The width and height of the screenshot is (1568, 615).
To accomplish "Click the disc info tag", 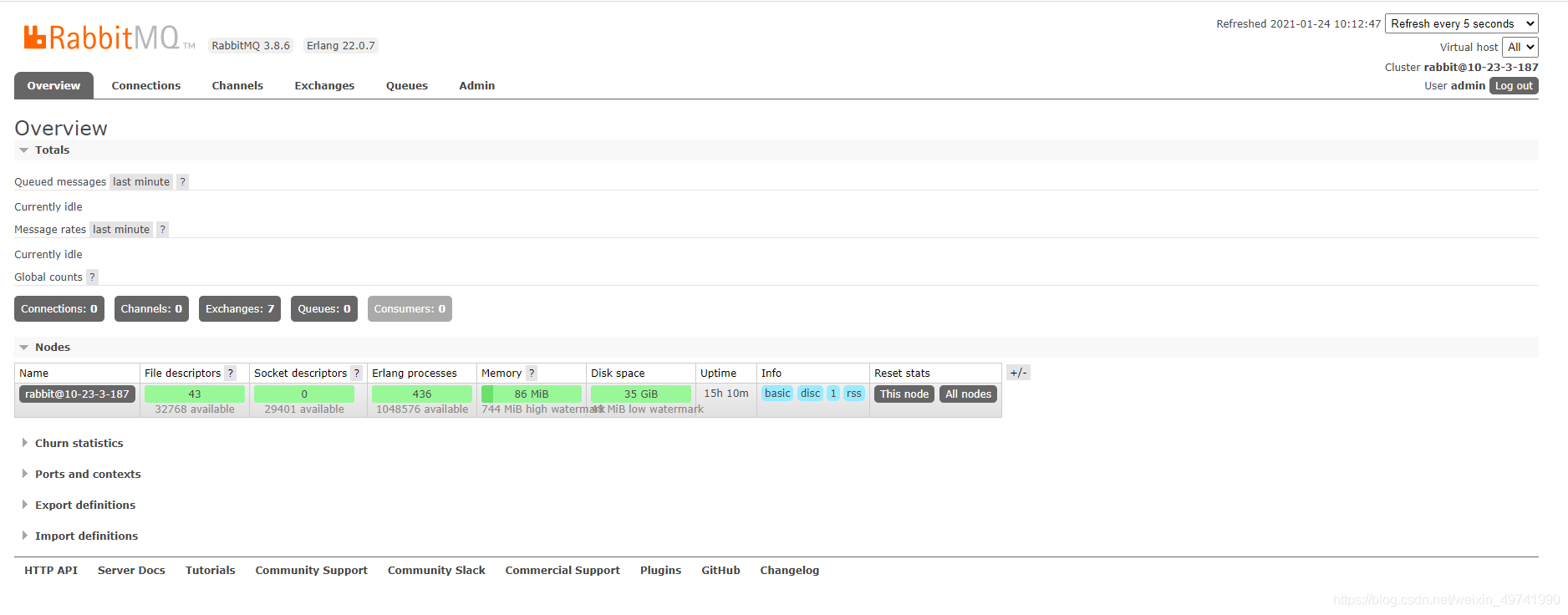I will [x=811, y=394].
